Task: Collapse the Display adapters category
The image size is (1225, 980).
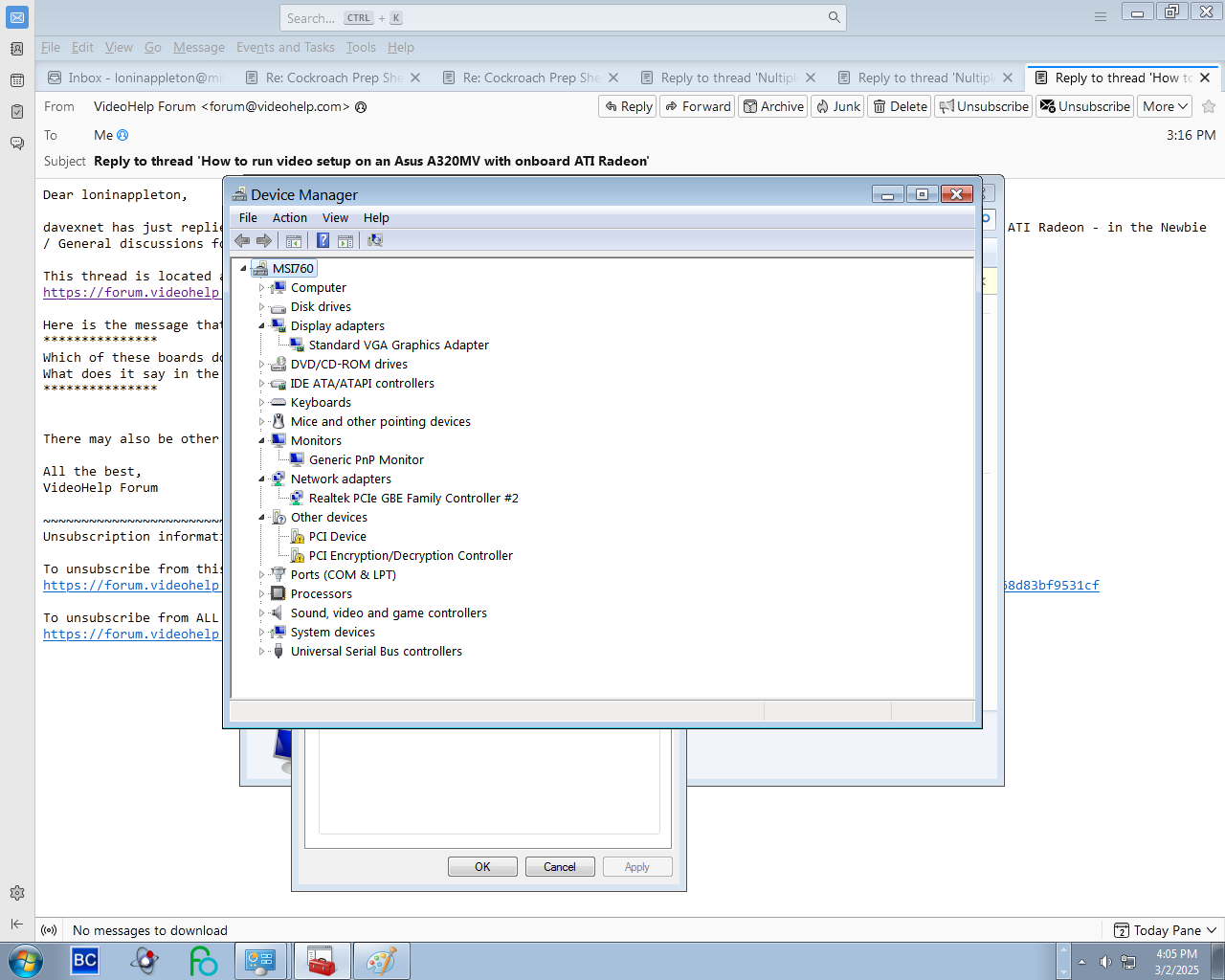Action: point(261,325)
